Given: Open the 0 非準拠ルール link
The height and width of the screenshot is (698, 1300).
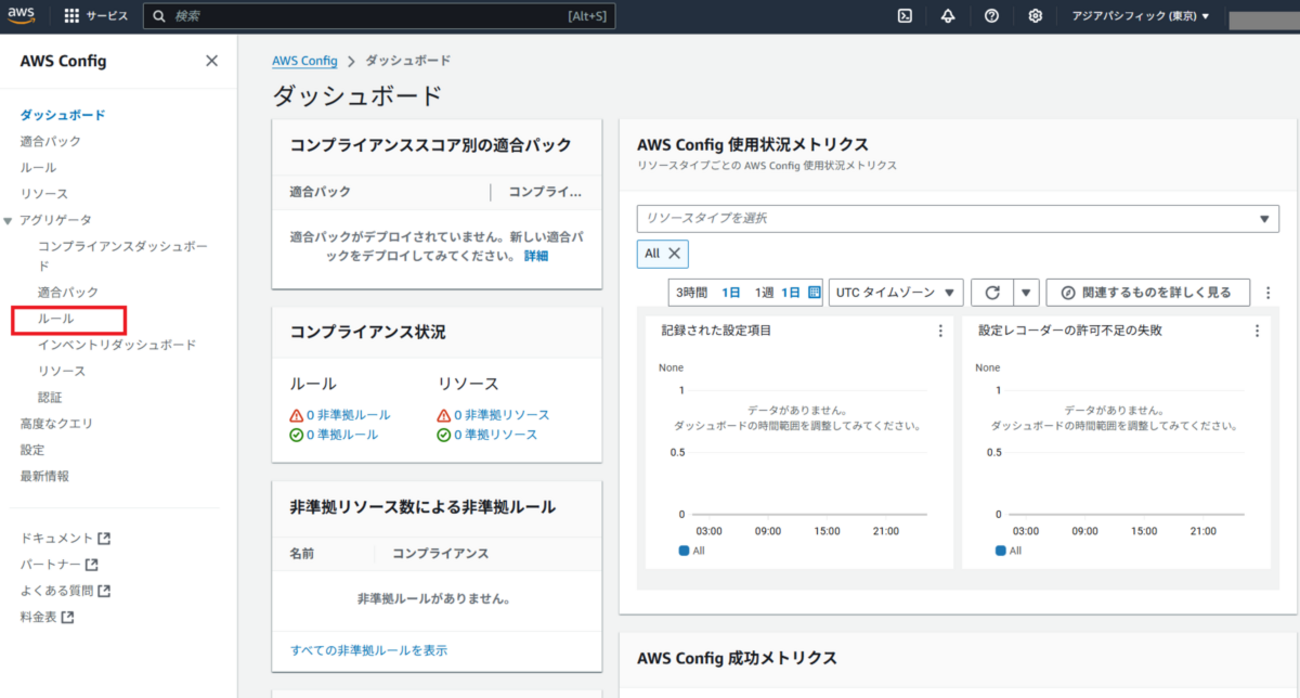Looking at the screenshot, I should 348,414.
